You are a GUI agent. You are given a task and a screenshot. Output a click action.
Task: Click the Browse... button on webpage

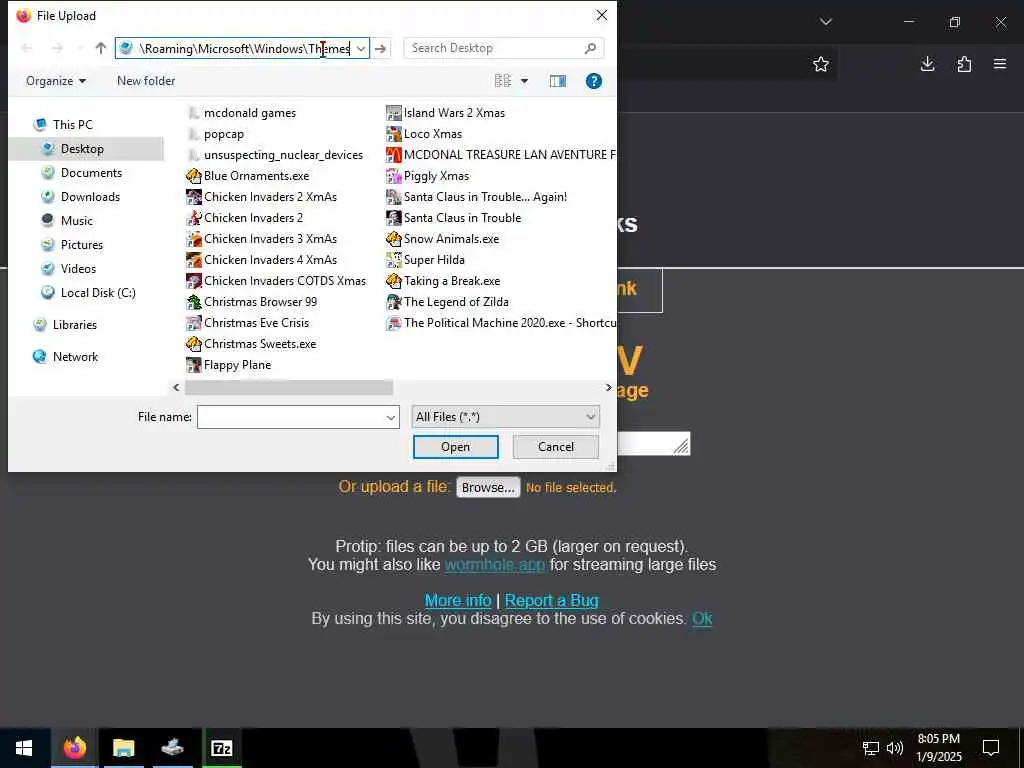pos(488,488)
